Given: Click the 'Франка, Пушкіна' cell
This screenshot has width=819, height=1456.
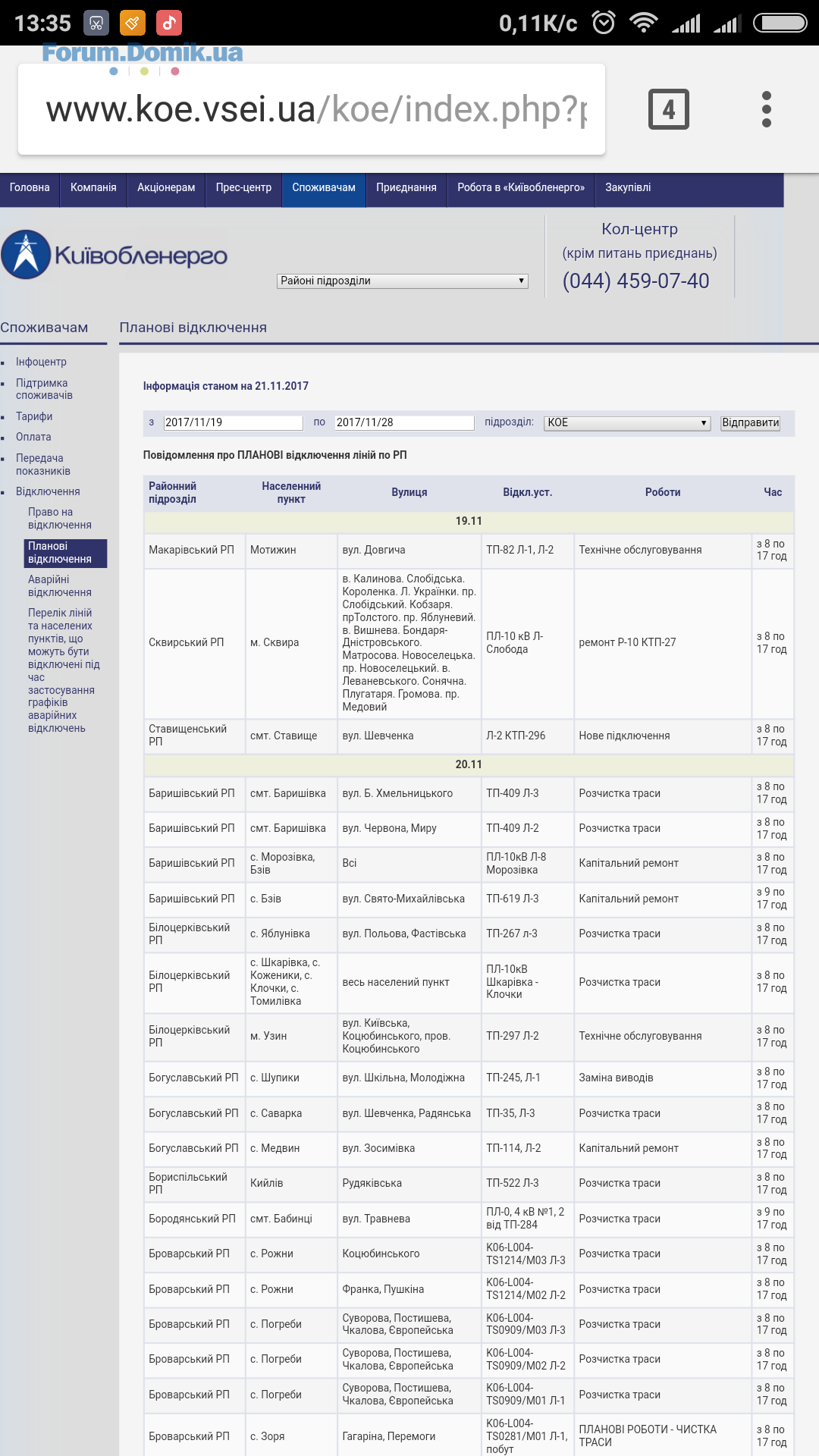Looking at the screenshot, I should coord(409,1289).
